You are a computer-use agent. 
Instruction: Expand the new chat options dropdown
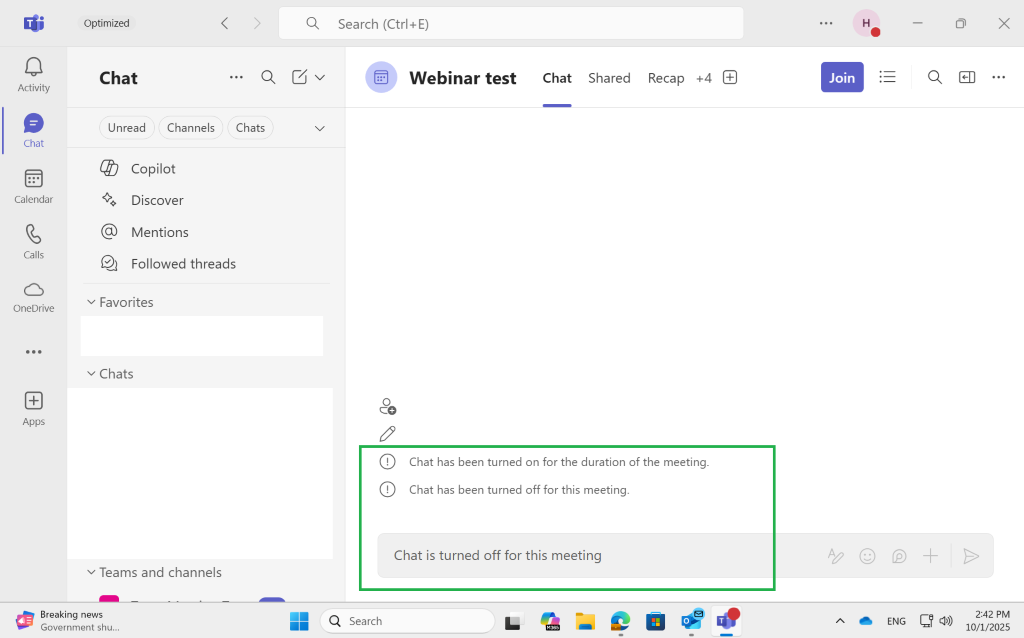point(320,77)
